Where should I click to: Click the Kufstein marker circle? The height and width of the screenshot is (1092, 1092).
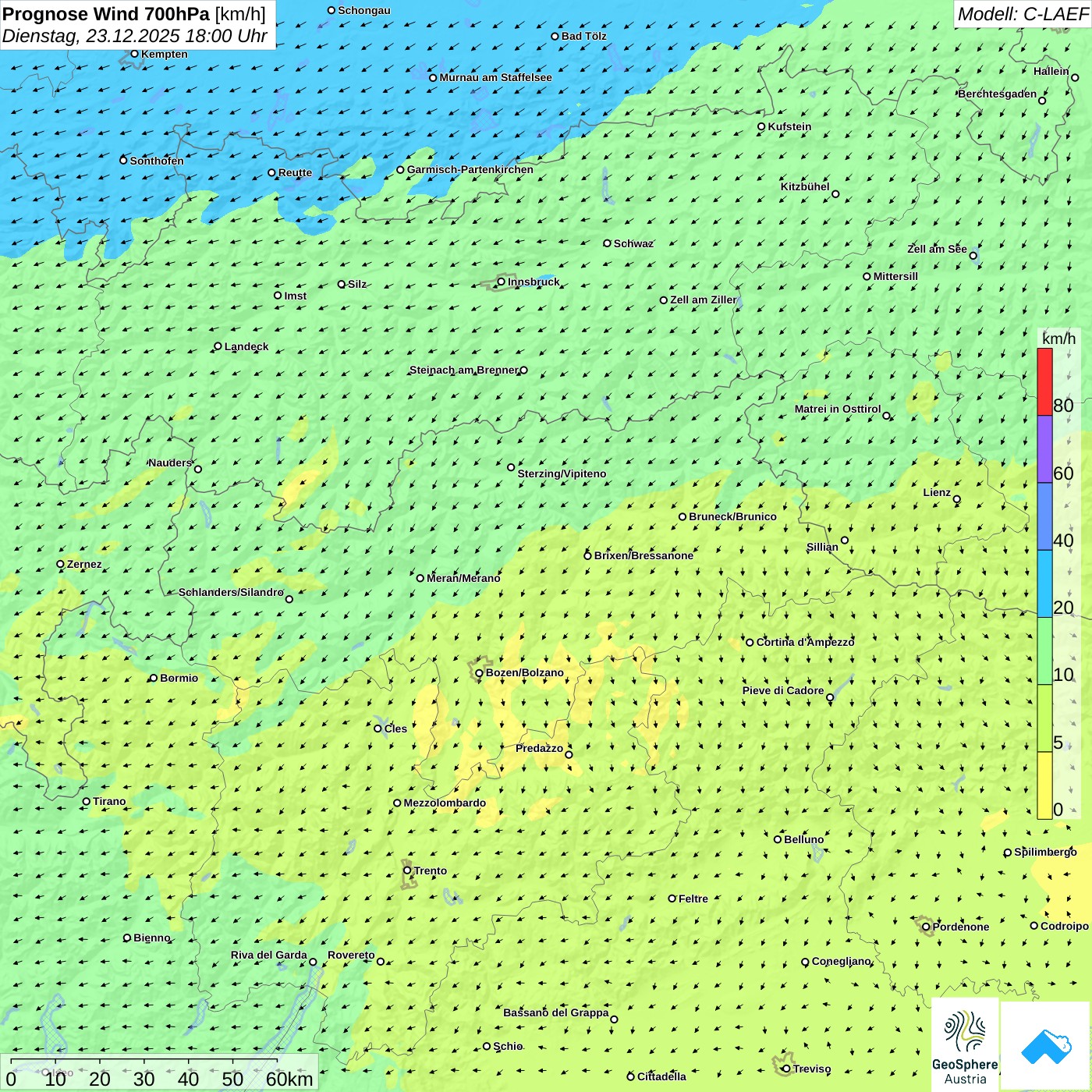tap(761, 126)
